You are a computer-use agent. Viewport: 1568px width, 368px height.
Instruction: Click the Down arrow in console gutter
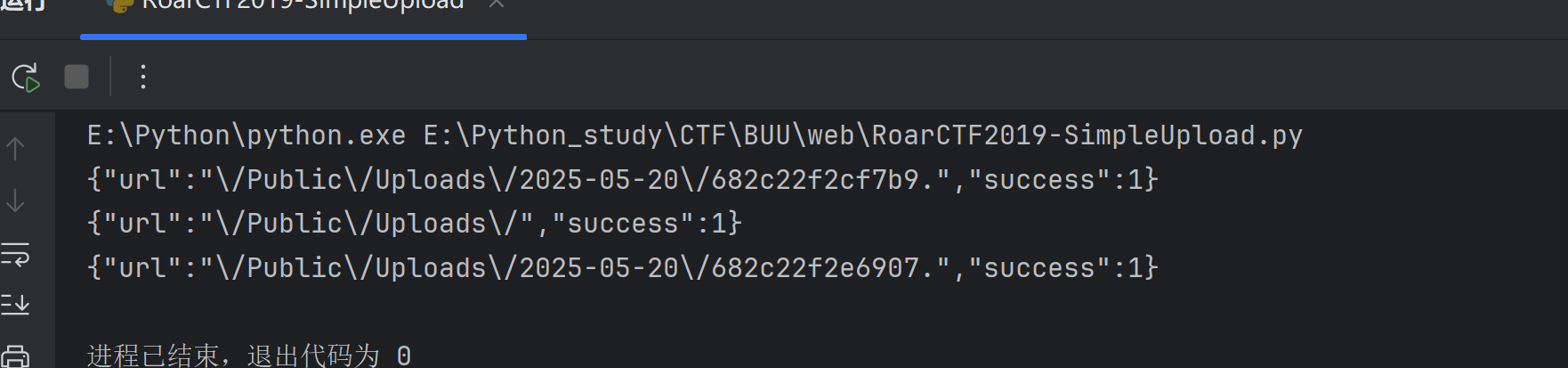(x=15, y=201)
